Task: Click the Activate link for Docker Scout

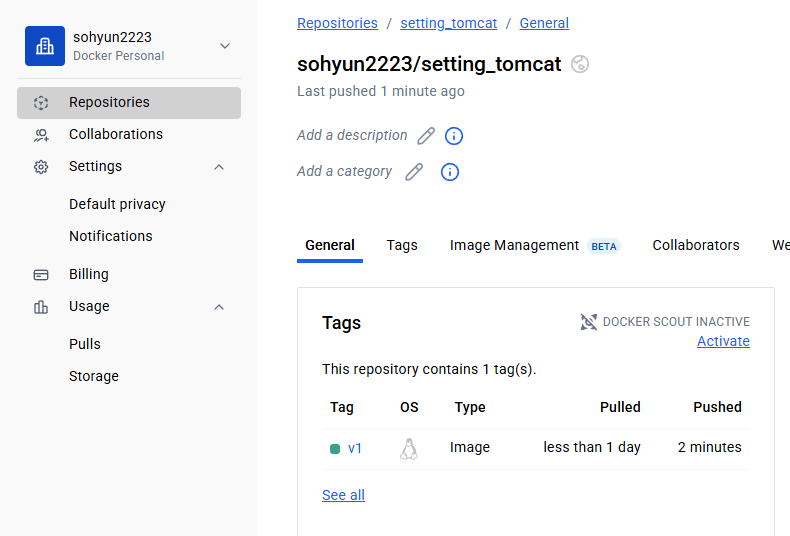Action: [723, 341]
